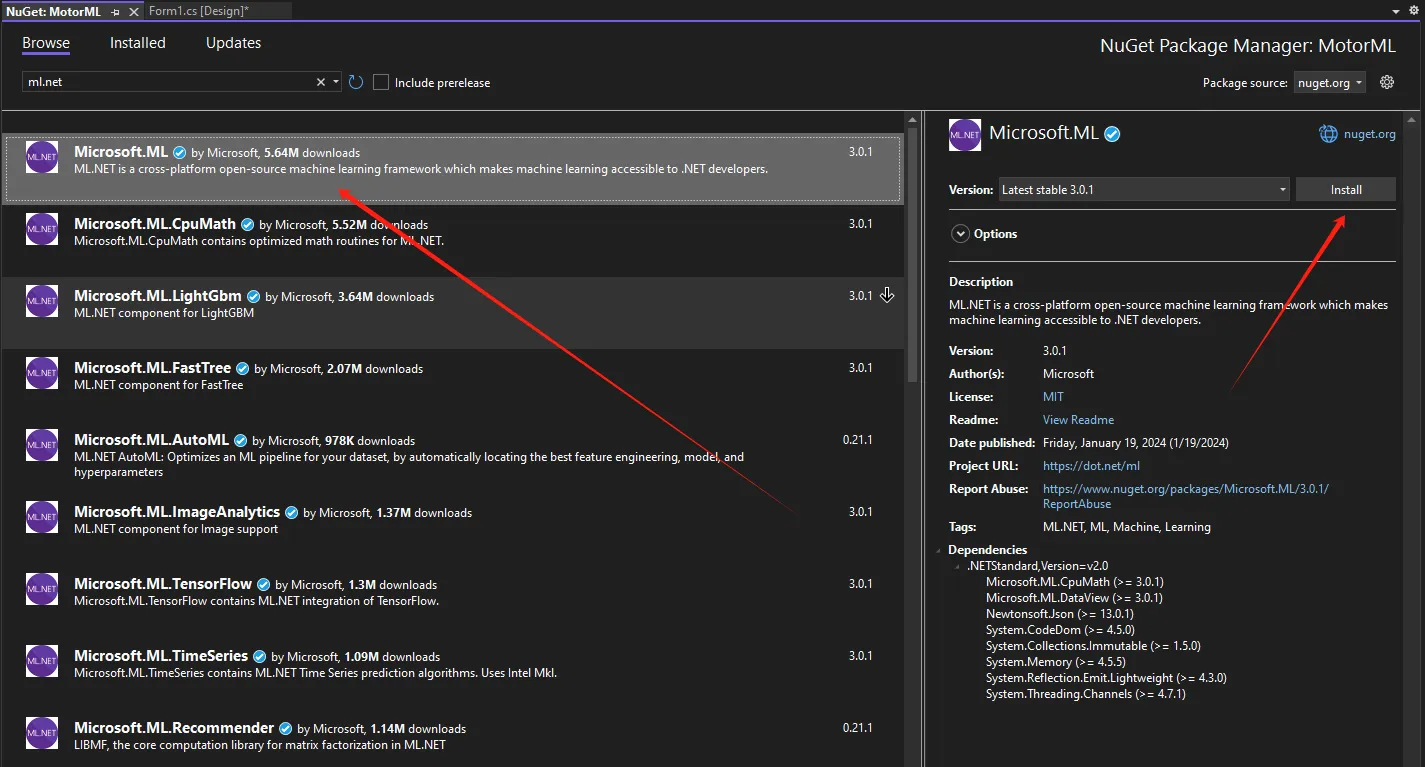Click the Install button
Image resolution: width=1425 pixels, height=767 pixels.
1345,190
